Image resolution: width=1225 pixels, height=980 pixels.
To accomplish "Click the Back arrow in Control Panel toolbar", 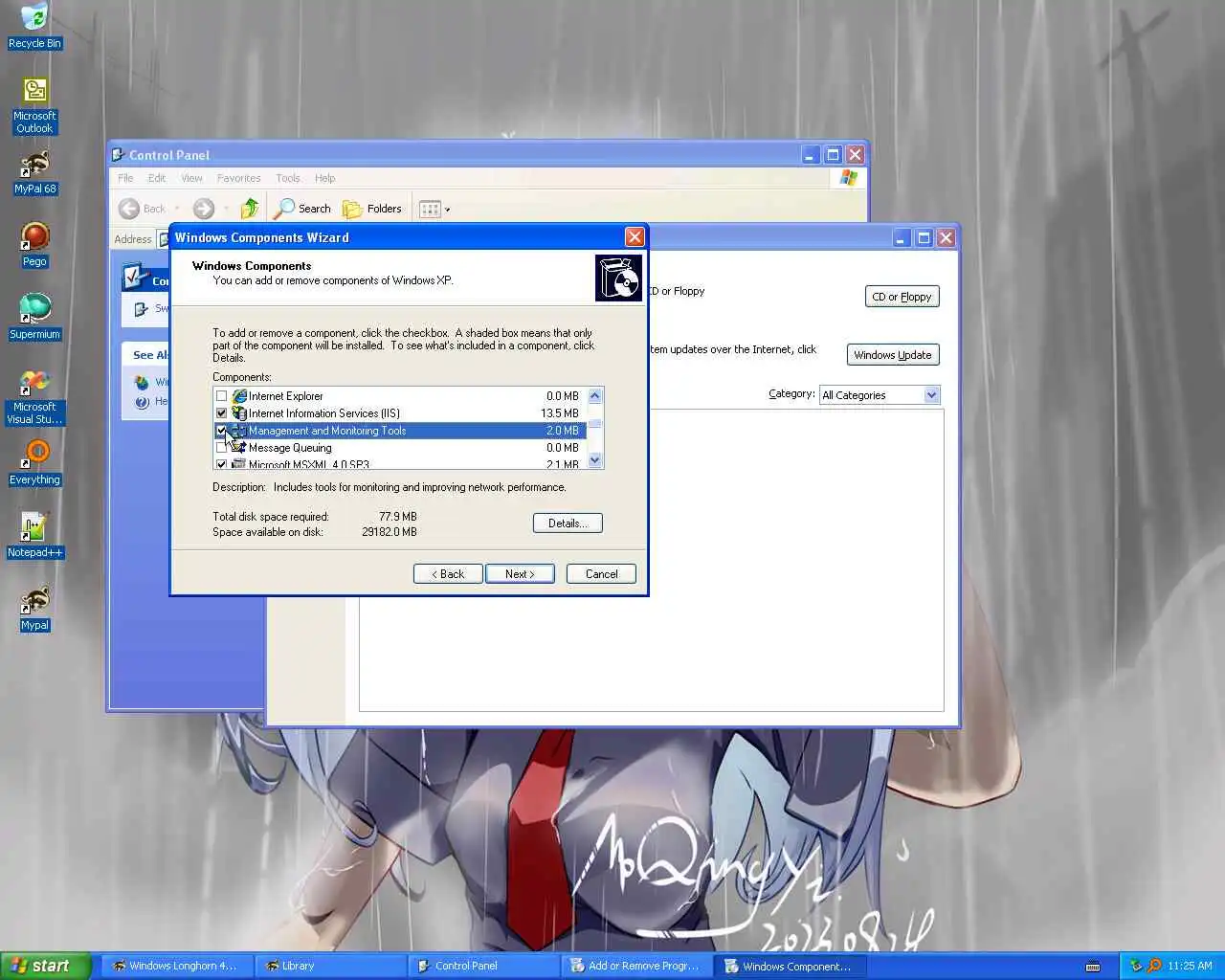I will tap(141, 208).
